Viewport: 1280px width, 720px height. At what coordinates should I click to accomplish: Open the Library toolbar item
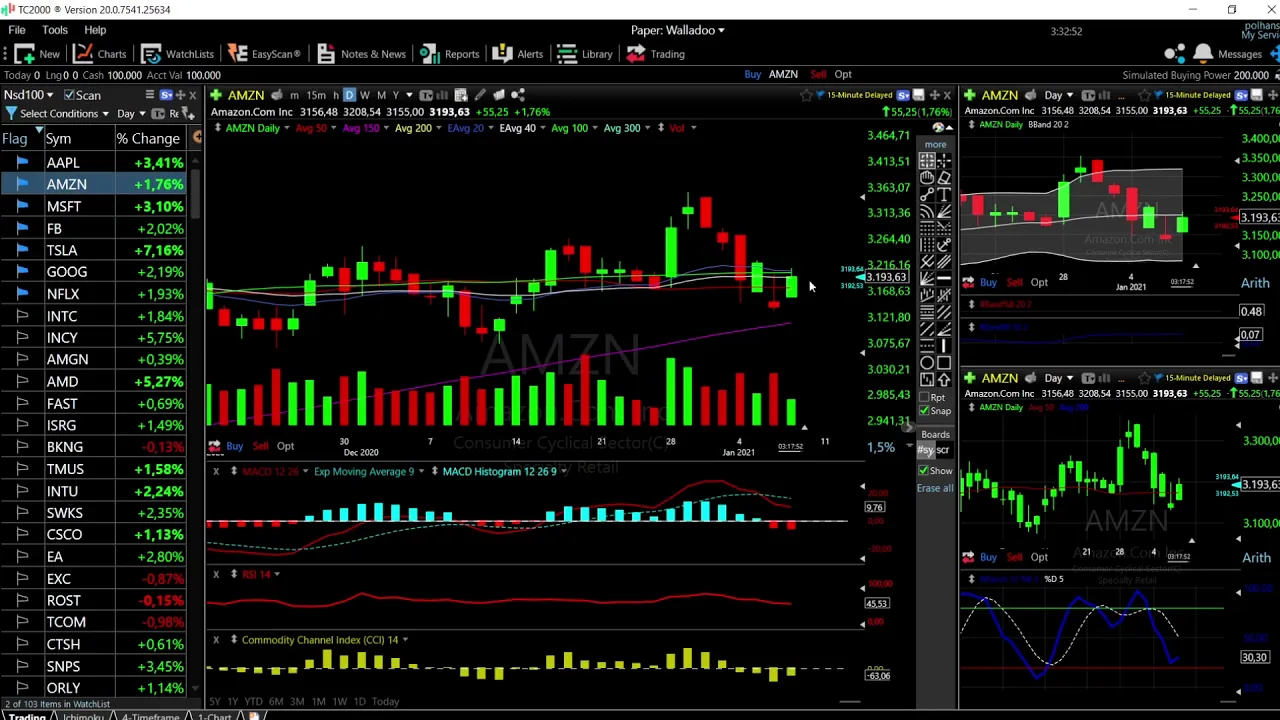point(585,54)
